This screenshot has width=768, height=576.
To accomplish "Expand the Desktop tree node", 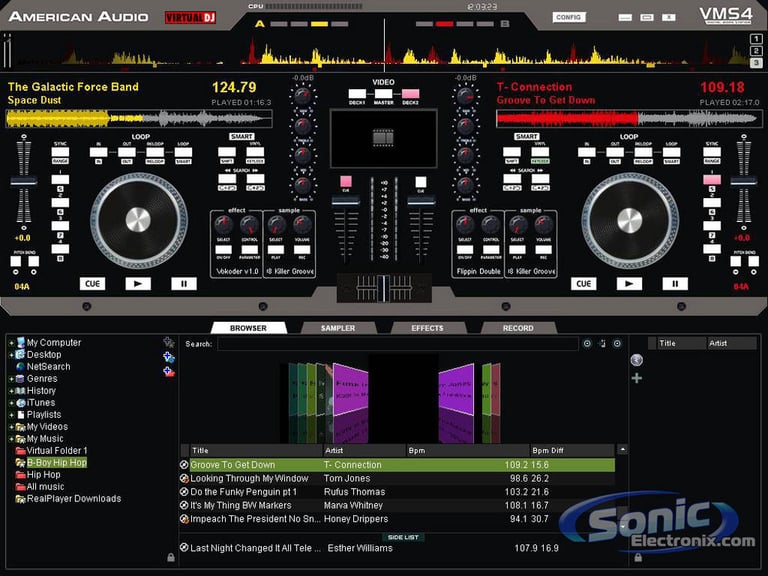I will pyautogui.click(x=11, y=355).
